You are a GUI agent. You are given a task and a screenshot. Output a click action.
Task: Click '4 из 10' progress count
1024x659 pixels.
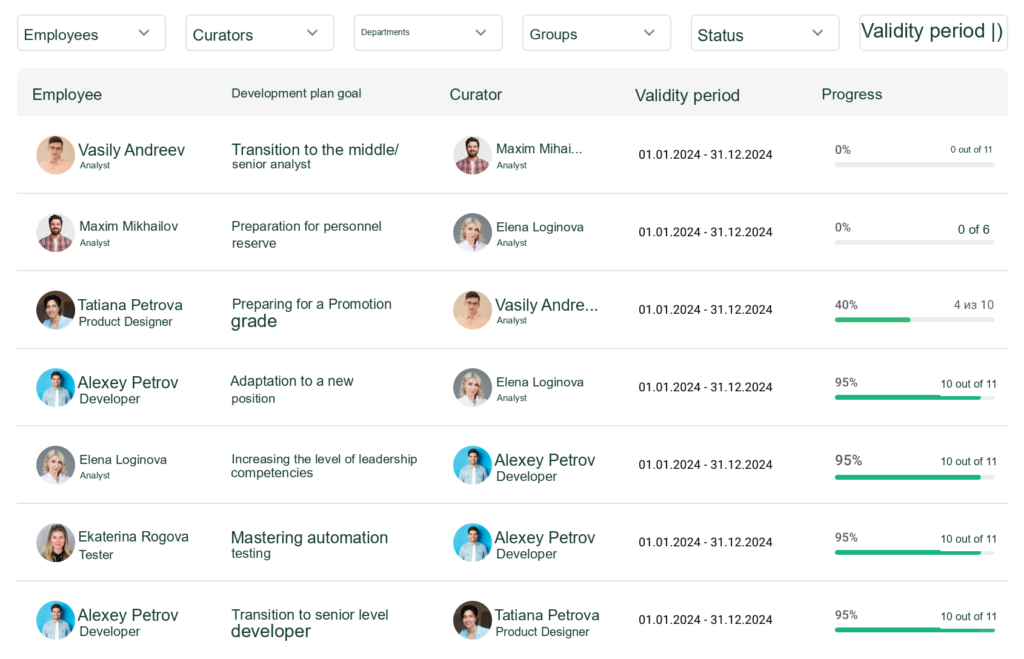point(973,305)
